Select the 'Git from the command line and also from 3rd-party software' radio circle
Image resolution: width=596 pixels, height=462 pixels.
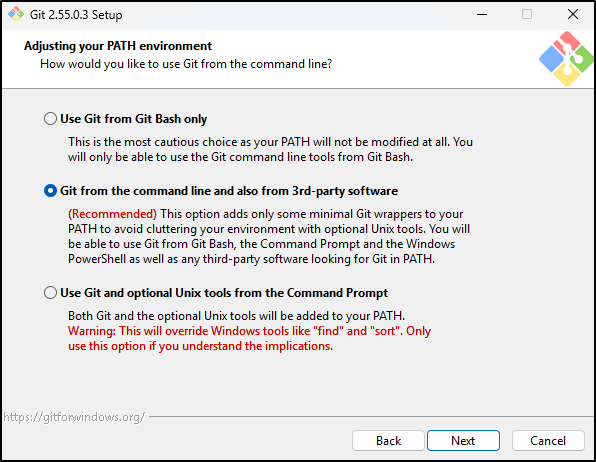(x=50, y=191)
